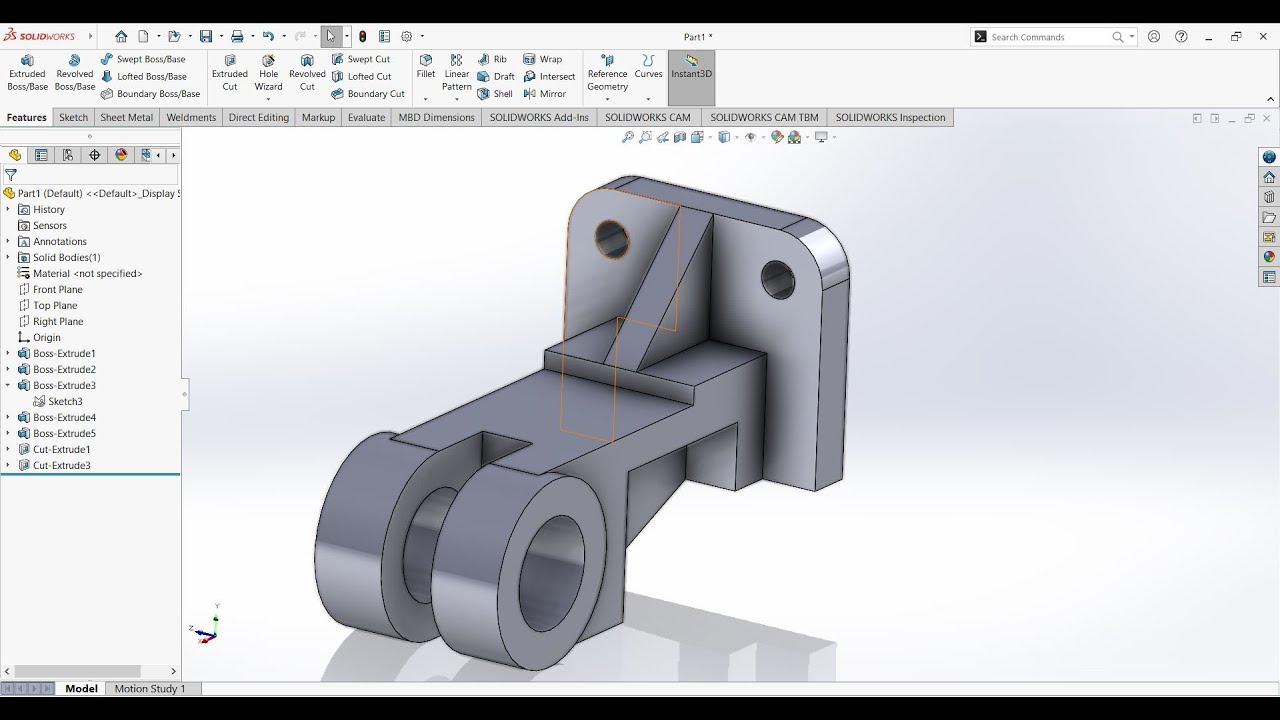The width and height of the screenshot is (1280, 720).
Task: Expand the Annotations tree node
Action: (8, 241)
